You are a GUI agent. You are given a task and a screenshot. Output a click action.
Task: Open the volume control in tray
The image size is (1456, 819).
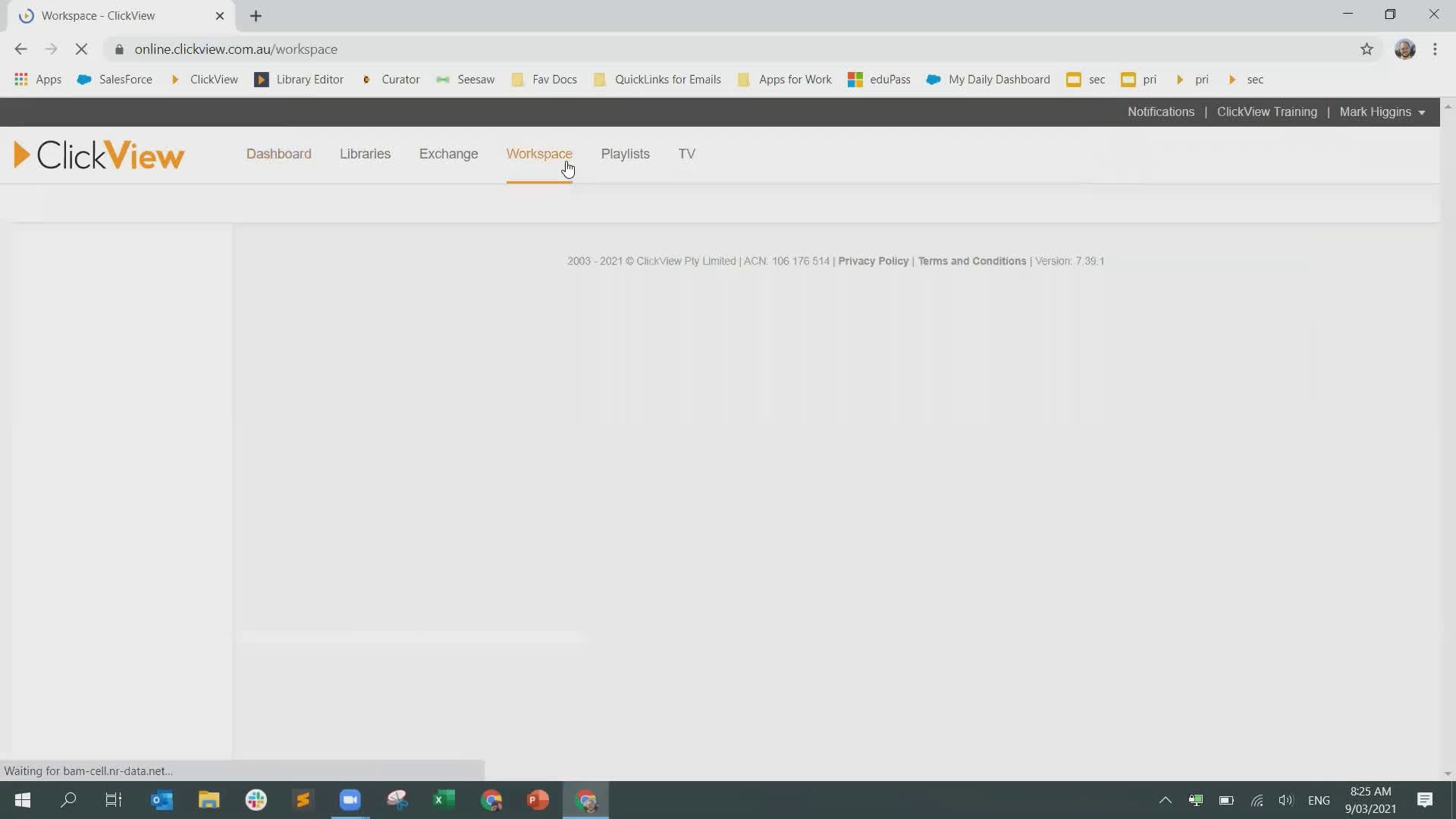[1285, 800]
